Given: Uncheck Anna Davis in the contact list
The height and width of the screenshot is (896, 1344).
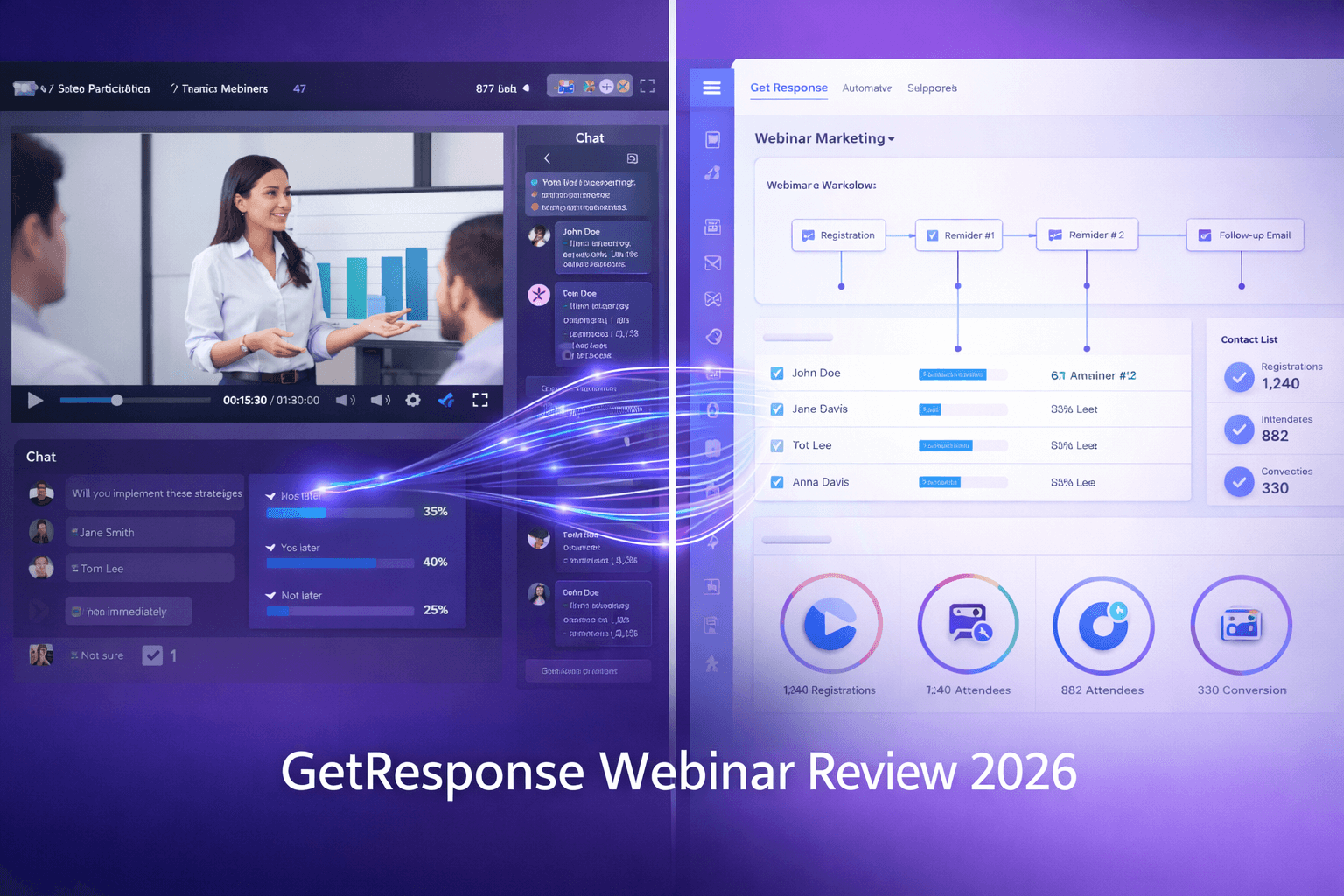Looking at the screenshot, I should tap(775, 481).
